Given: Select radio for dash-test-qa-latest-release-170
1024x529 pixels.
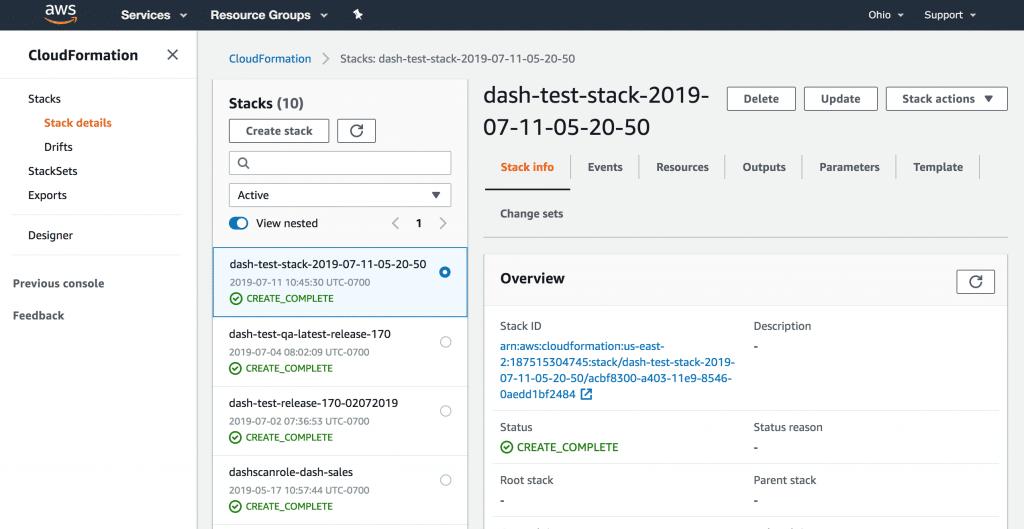Looking at the screenshot, I should (445, 342).
